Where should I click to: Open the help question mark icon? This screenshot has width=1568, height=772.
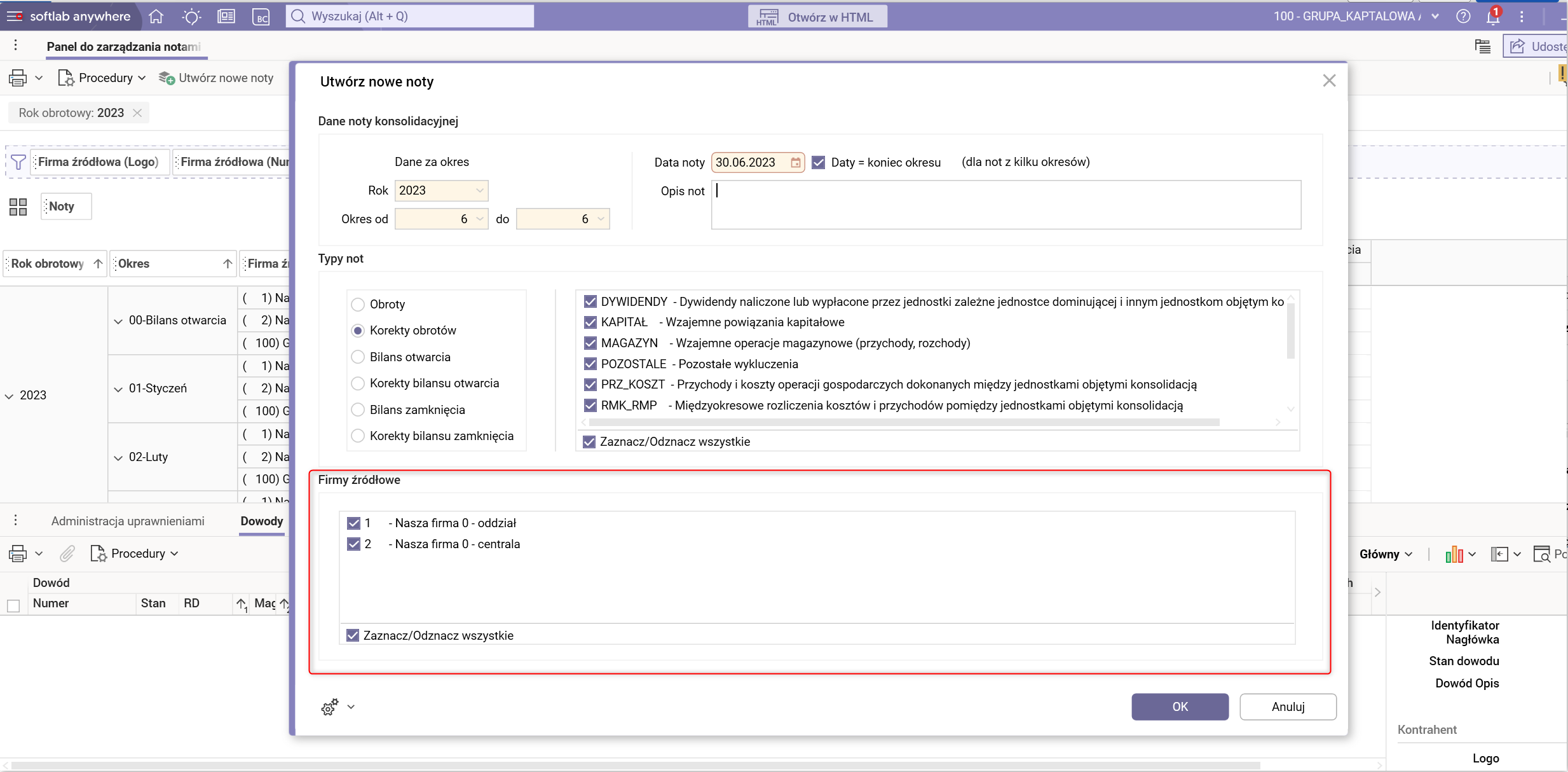point(1463,17)
